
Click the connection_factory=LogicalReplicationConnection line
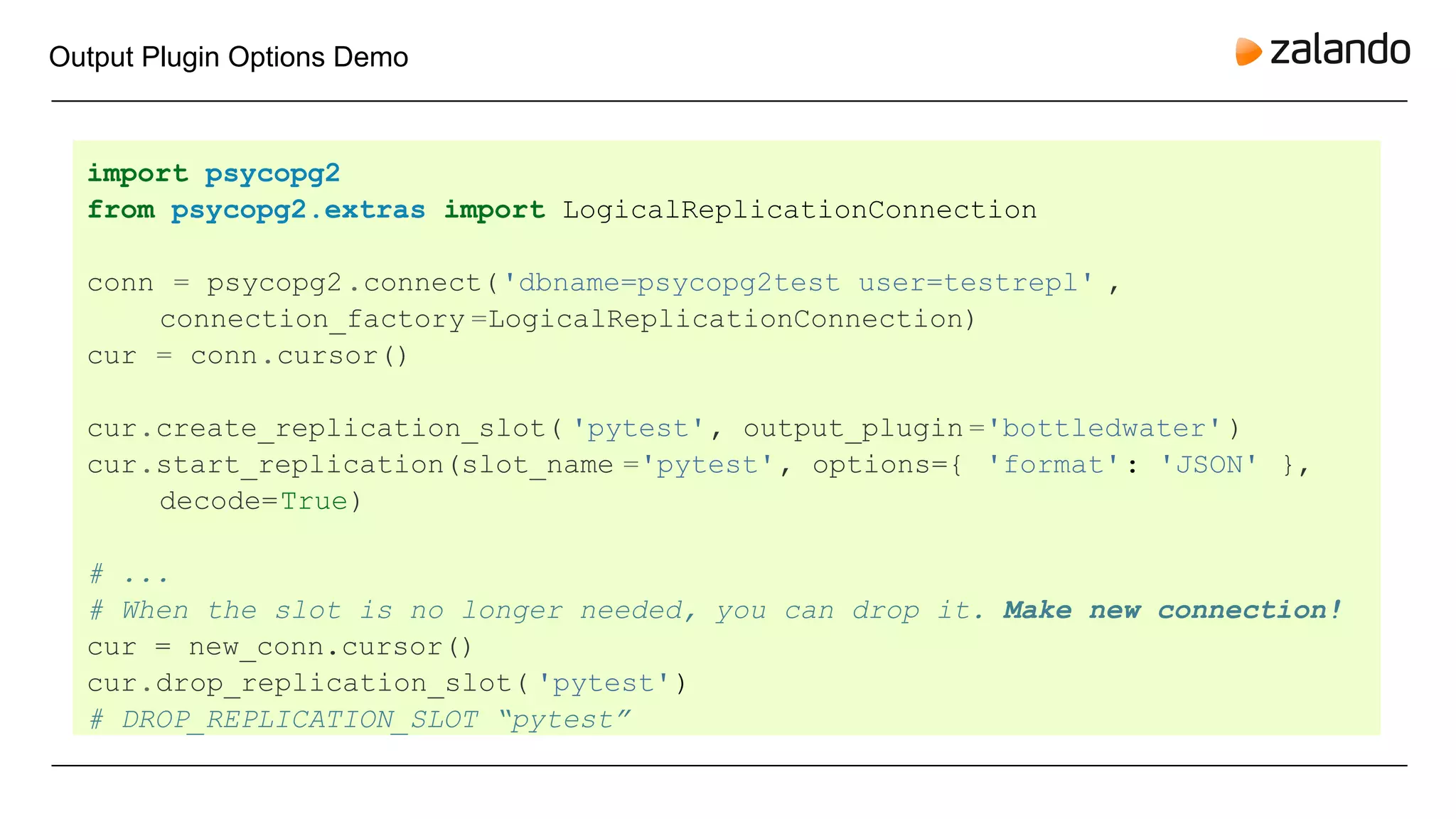click(x=567, y=319)
